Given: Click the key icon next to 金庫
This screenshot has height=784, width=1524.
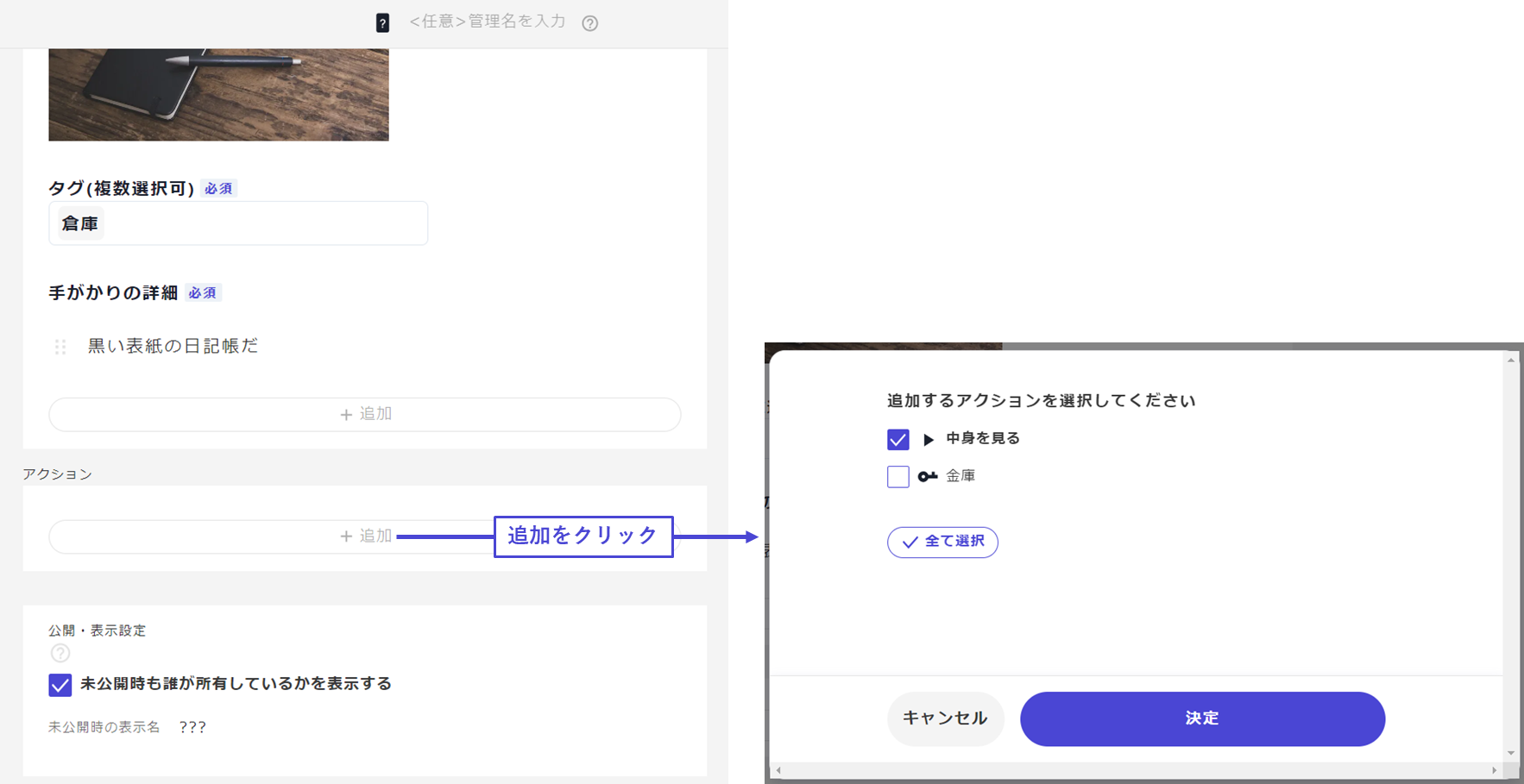Looking at the screenshot, I should pyautogui.click(x=928, y=476).
